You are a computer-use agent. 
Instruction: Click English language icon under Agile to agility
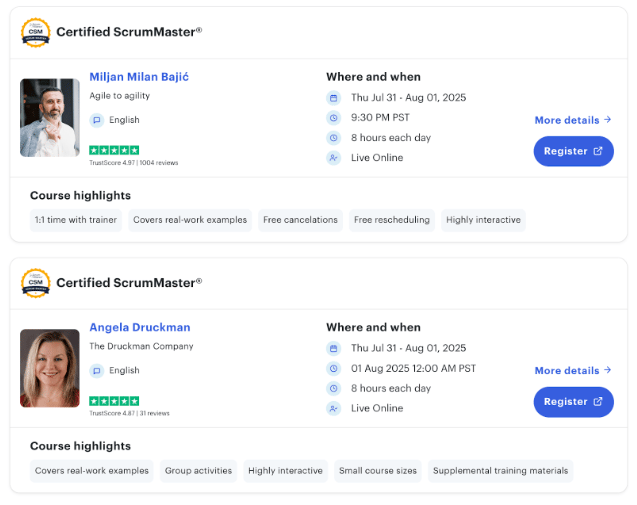tap(97, 120)
